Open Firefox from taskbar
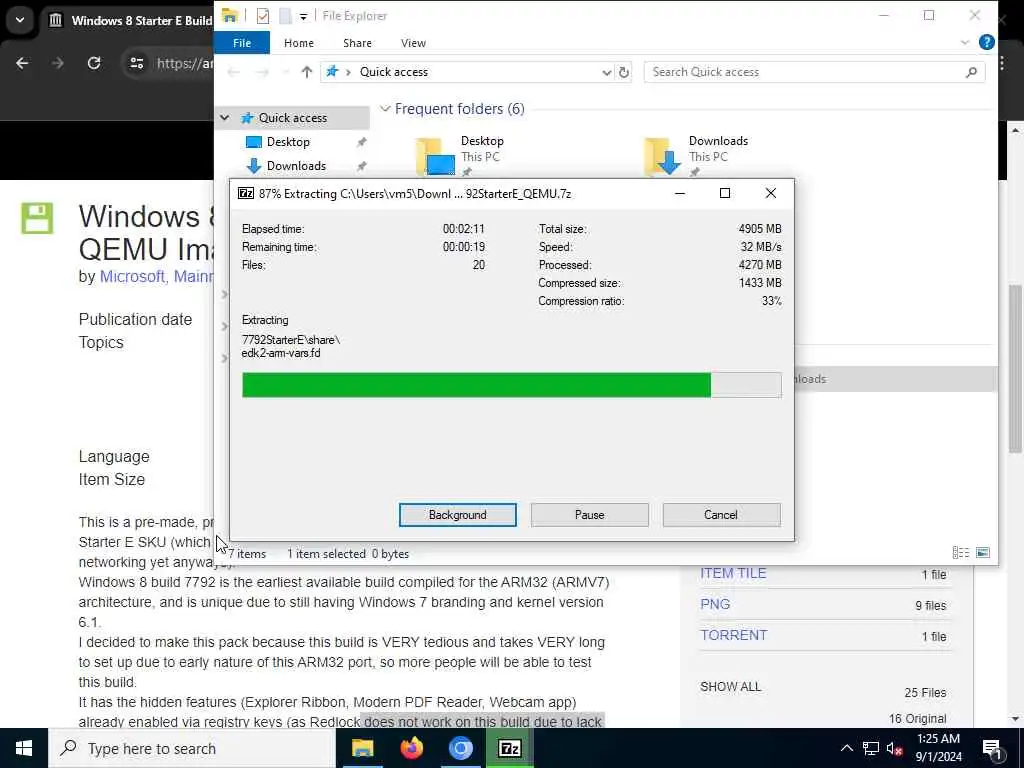1024x768 pixels. [411, 748]
